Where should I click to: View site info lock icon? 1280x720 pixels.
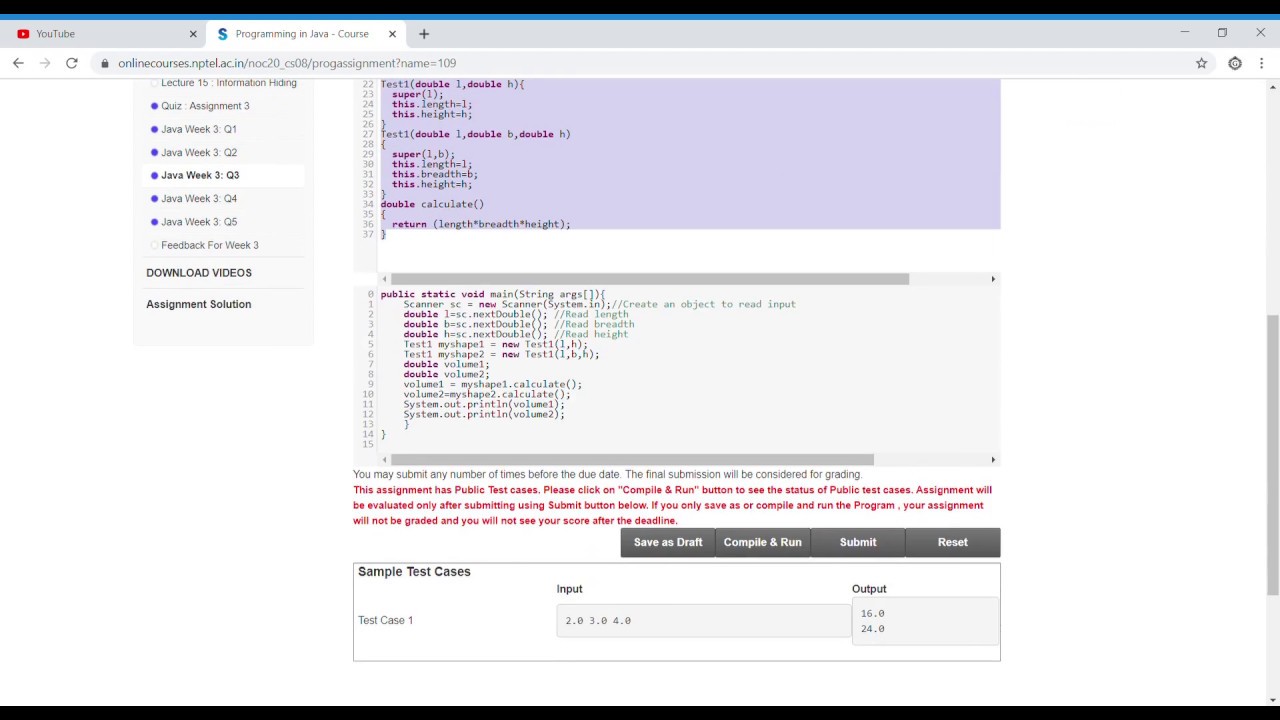(x=104, y=63)
